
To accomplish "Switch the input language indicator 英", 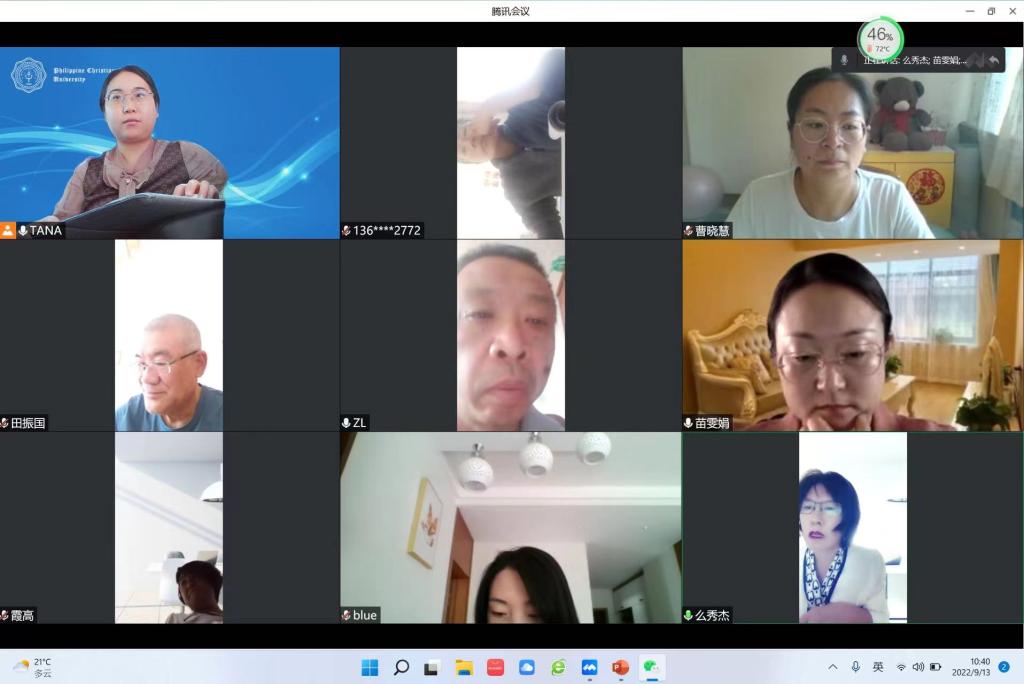I will tap(878, 667).
